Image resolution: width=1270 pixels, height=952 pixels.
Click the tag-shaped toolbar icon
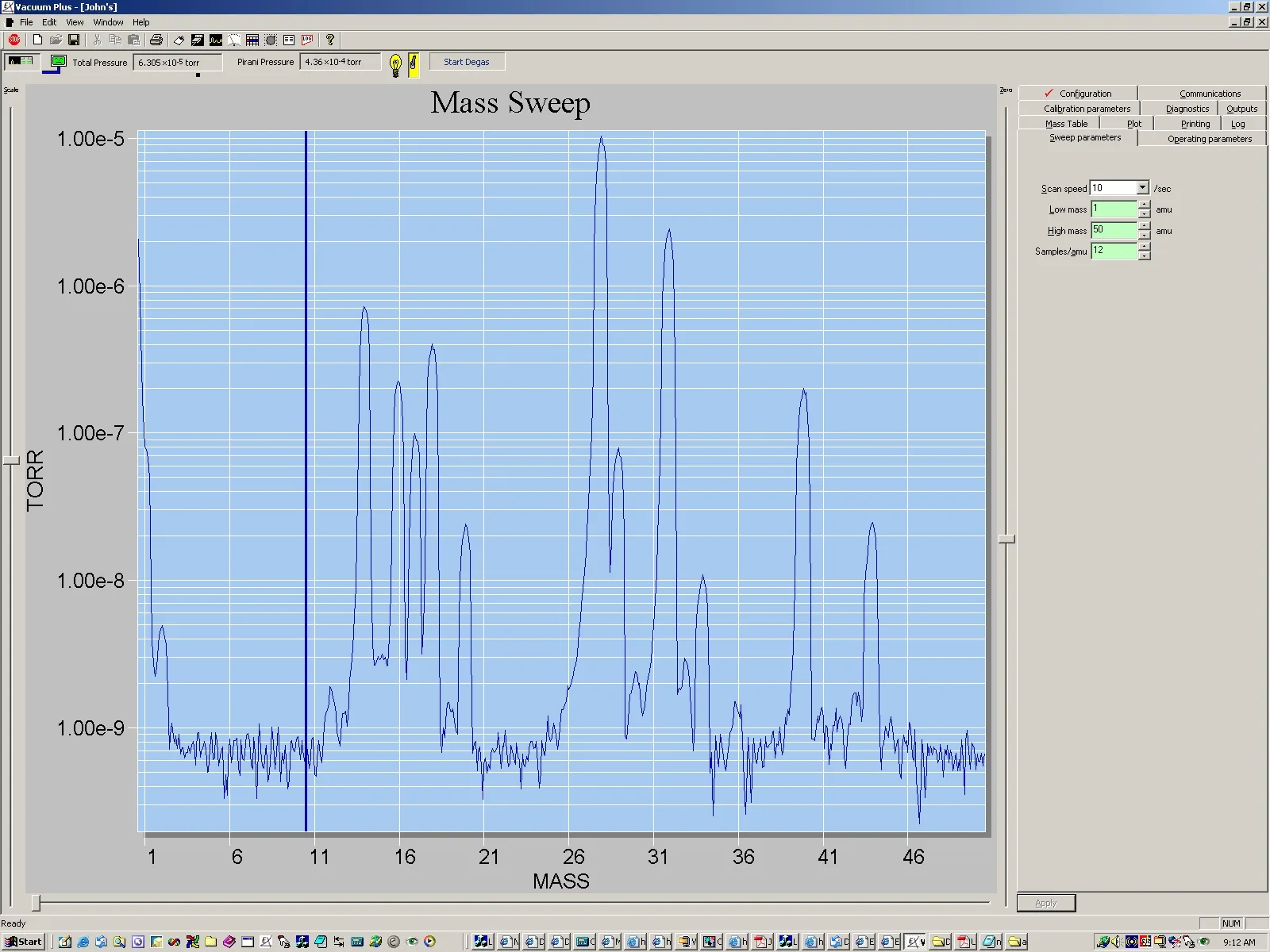coord(179,40)
